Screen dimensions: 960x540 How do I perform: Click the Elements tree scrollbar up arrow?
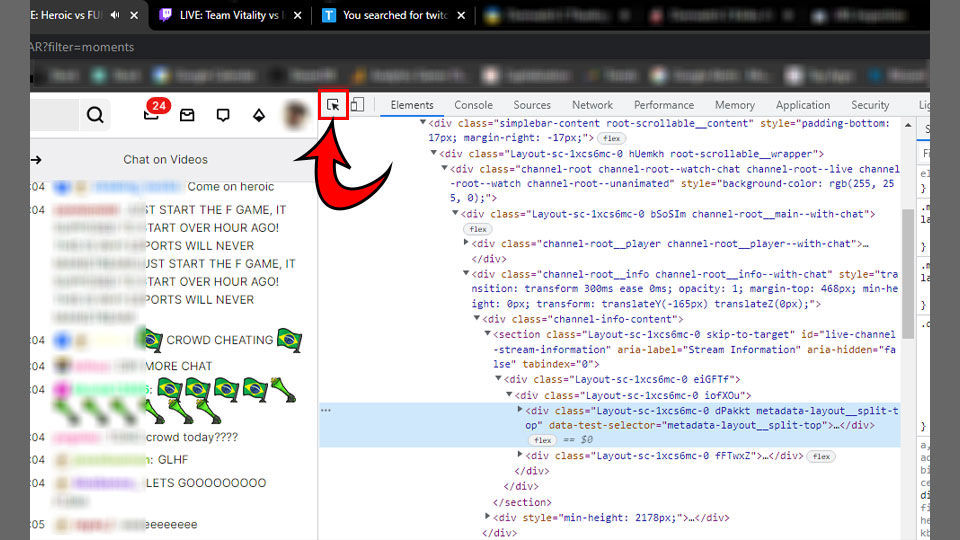(908, 125)
